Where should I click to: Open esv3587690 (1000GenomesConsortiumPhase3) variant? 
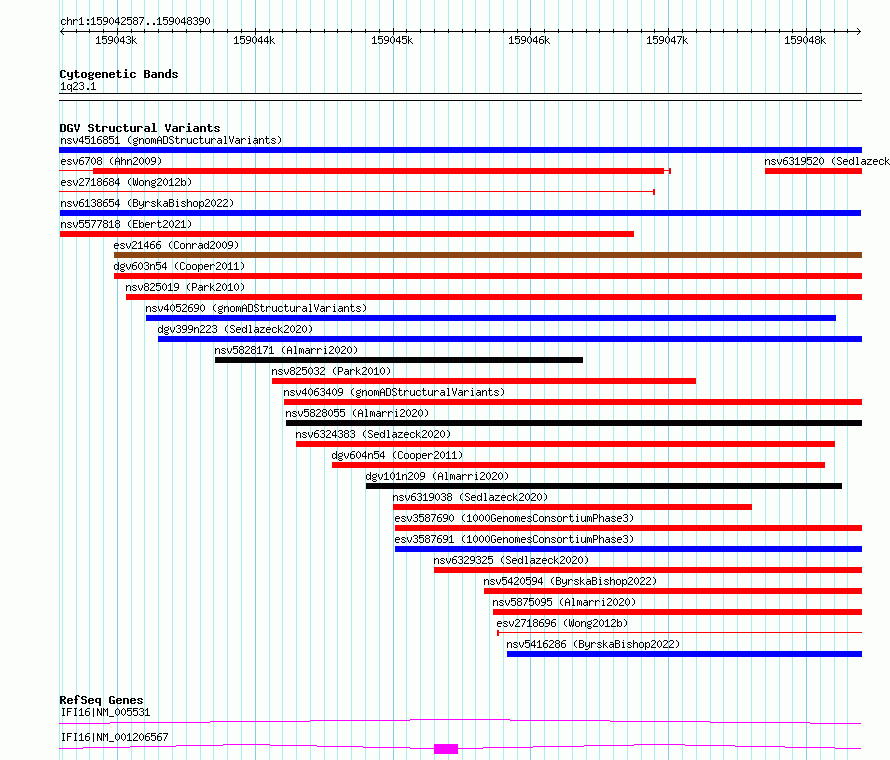514,518
